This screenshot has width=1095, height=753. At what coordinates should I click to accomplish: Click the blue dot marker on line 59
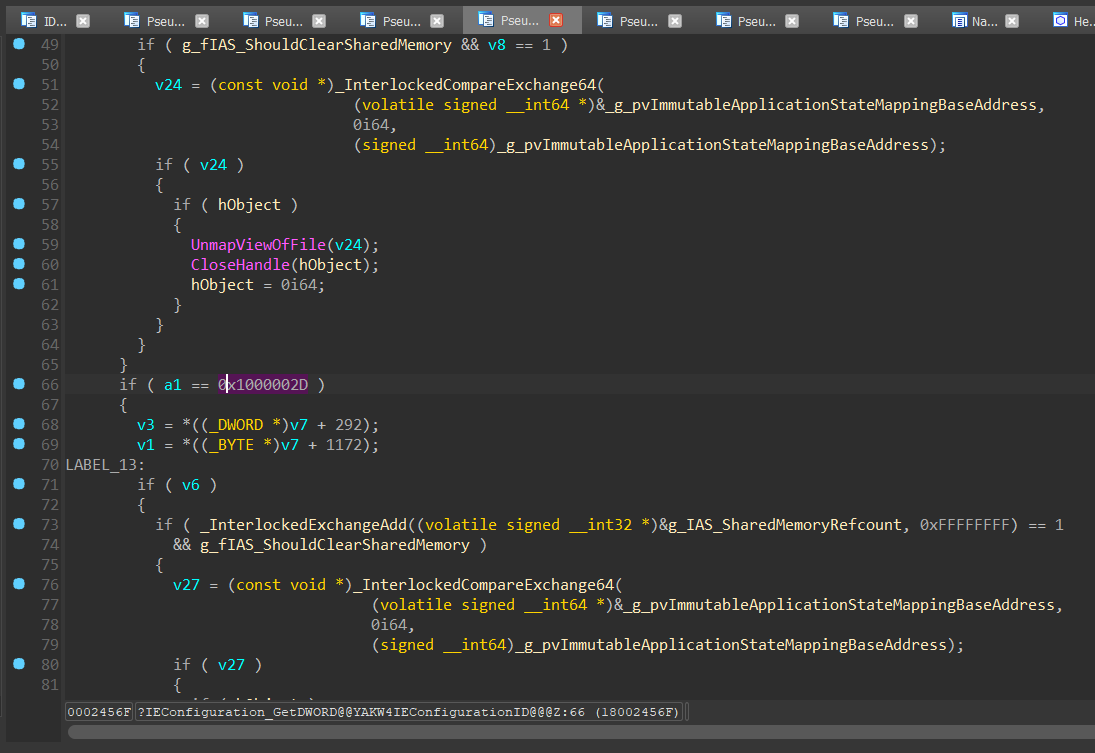[x=19, y=244]
